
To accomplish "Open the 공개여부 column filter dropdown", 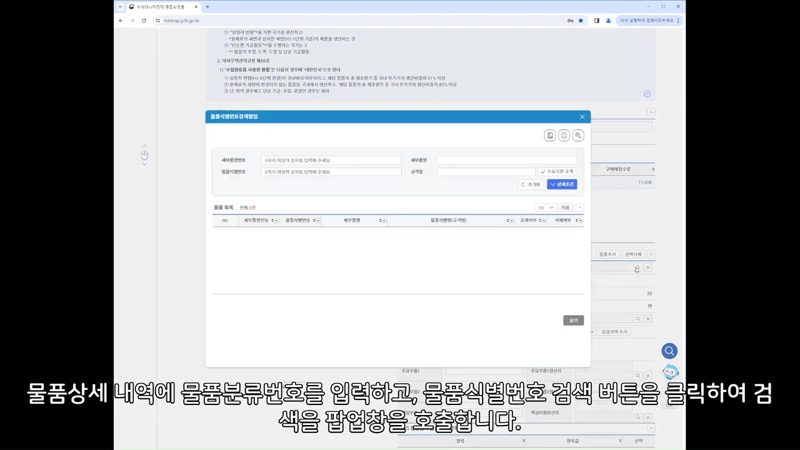I will coord(543,220).
